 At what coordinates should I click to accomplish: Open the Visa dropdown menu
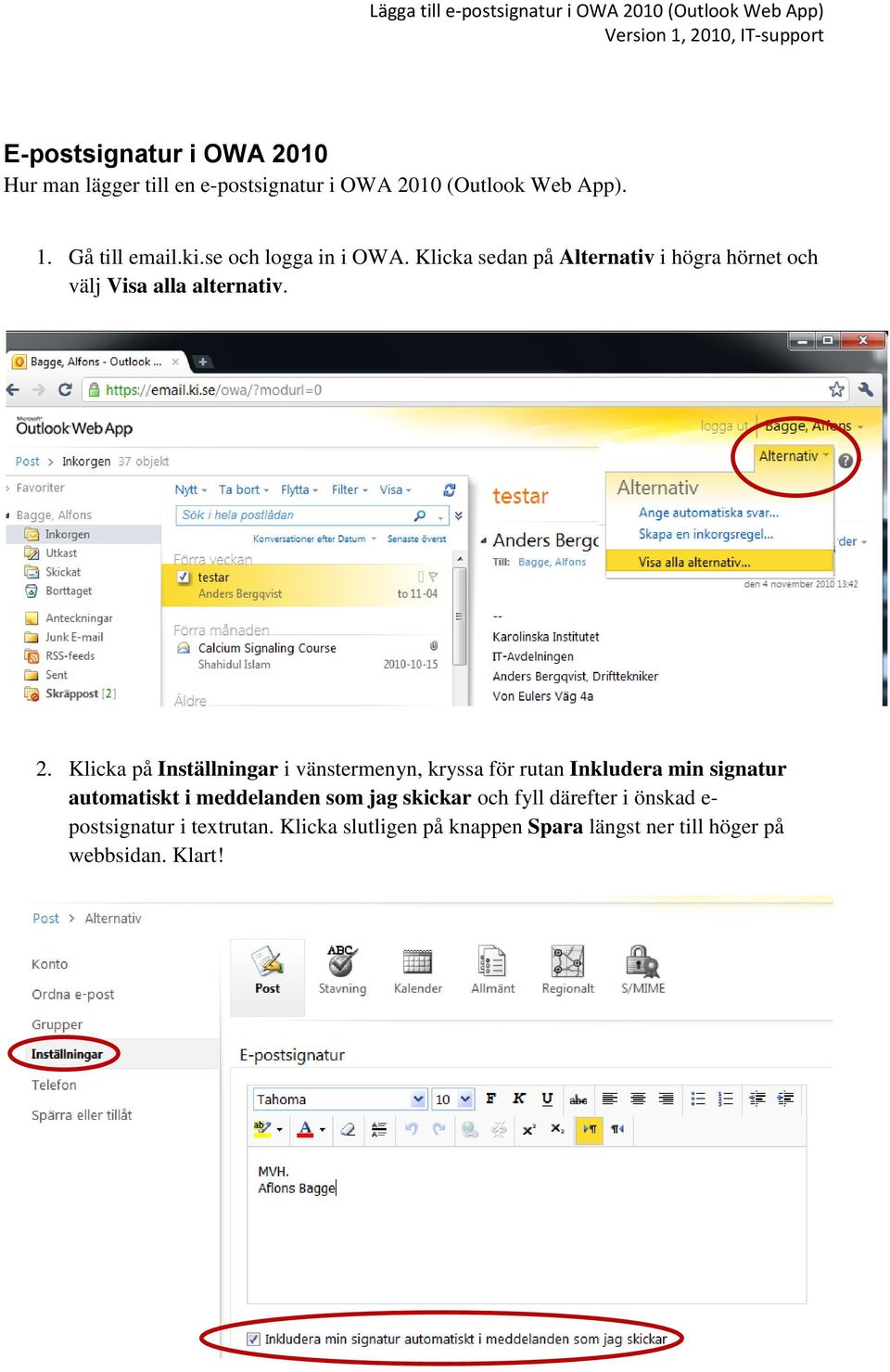click(396, 489)
